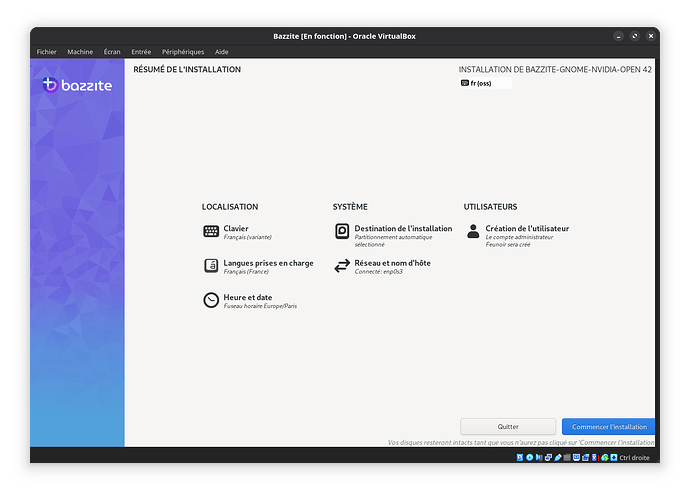Viewport: 690px width, 496px height.
Task: Click the host key arrow icon beside Ctrl droite
Action: click(x=612, y=457)
